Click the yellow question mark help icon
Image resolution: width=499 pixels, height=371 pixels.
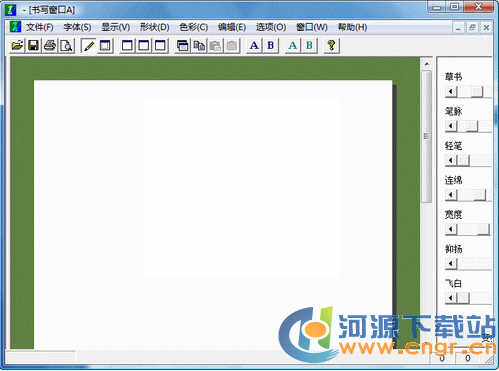coord(331,45)
